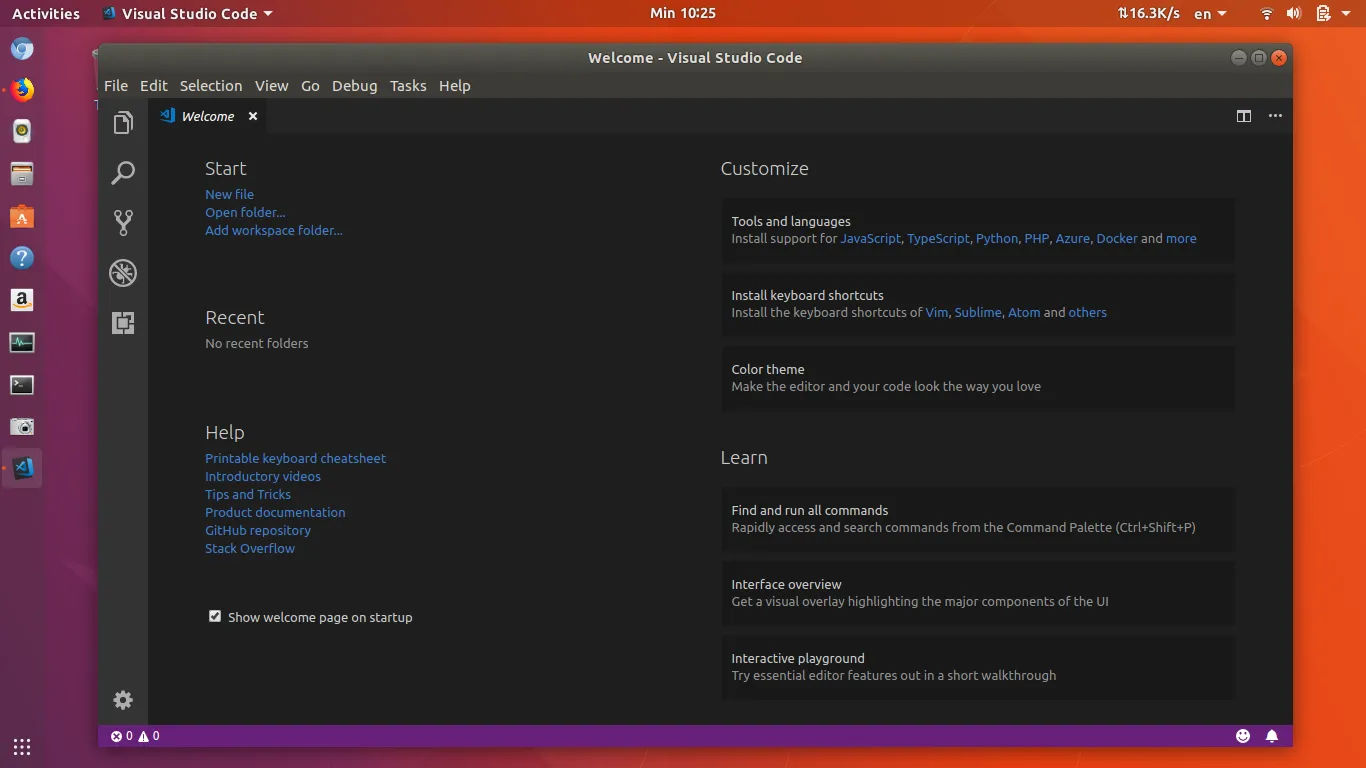Uncheck Show welcome page on startup

tap(215, 616)
